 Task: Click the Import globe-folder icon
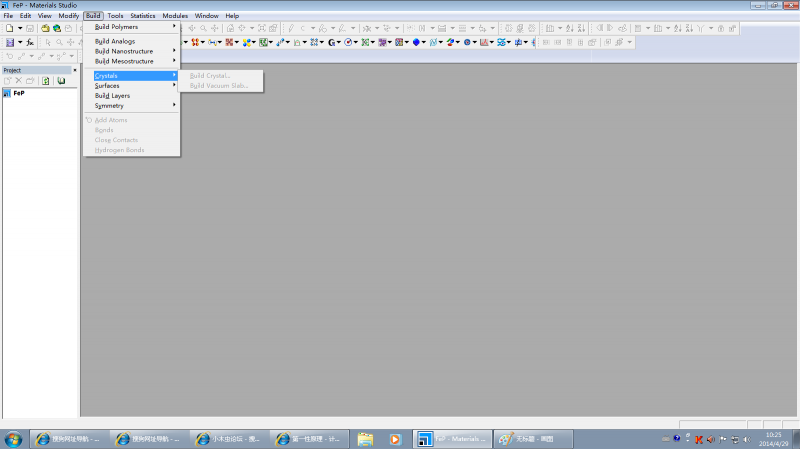pos(57,29)
